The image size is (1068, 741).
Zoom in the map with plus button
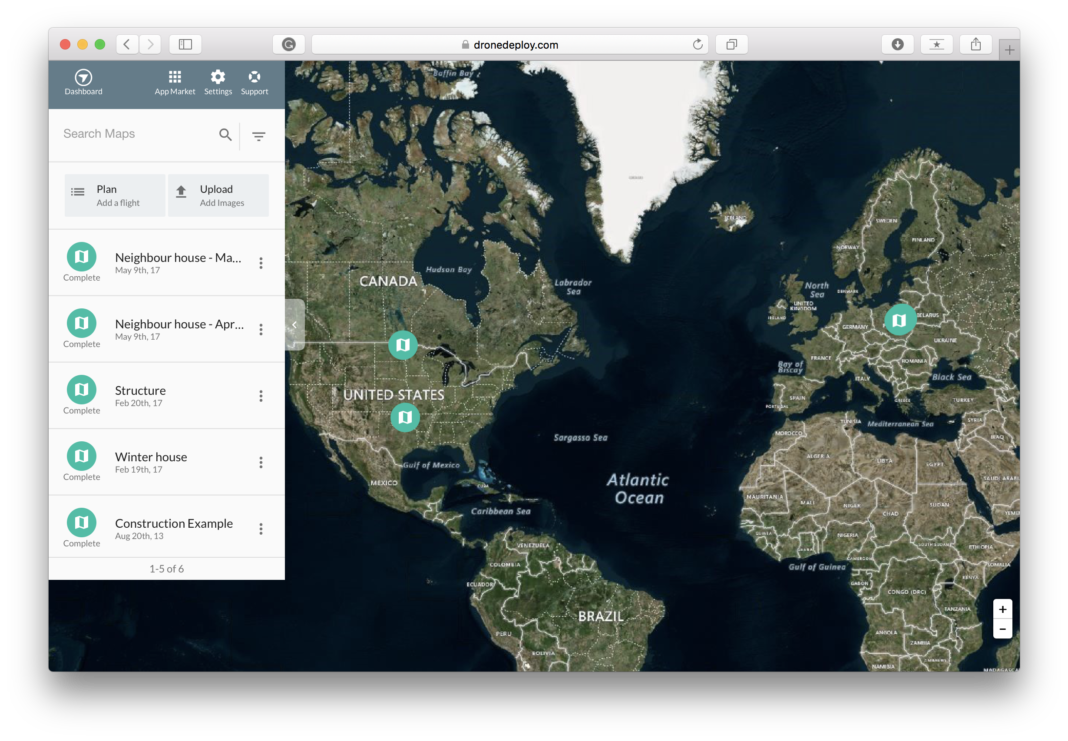[x=1002, y=609]
